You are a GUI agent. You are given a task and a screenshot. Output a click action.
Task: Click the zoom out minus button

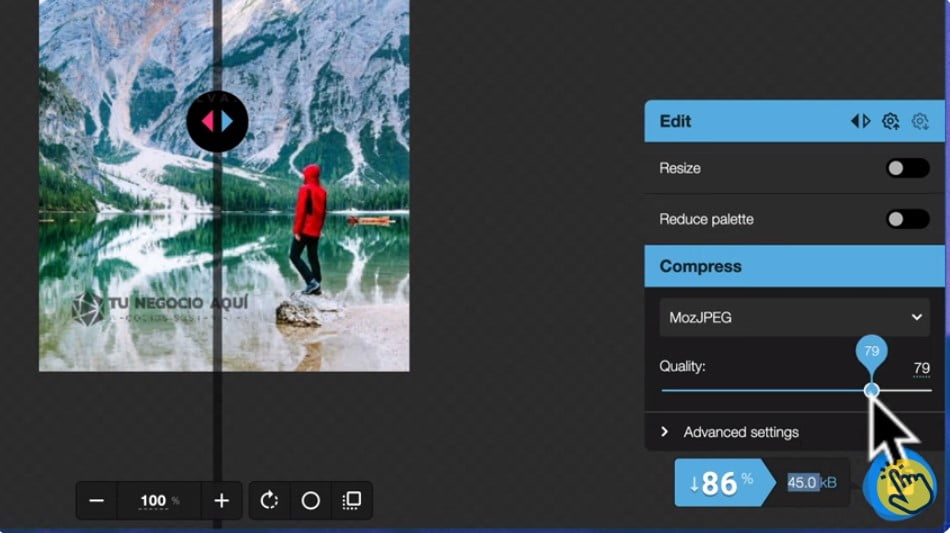point(96,501)
